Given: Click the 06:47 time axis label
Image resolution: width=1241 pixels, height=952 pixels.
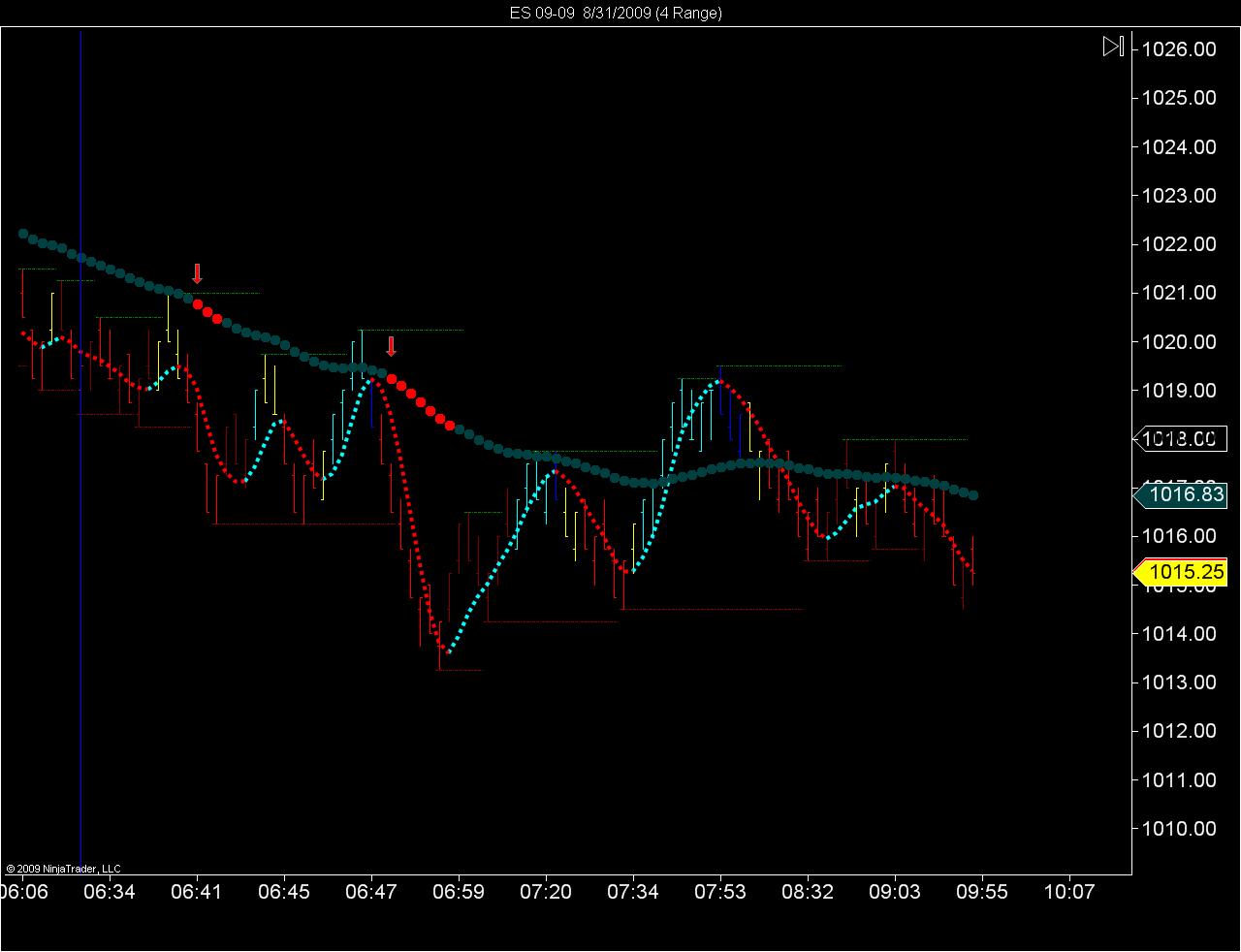Looking at the screenshot, I should 371,892.
